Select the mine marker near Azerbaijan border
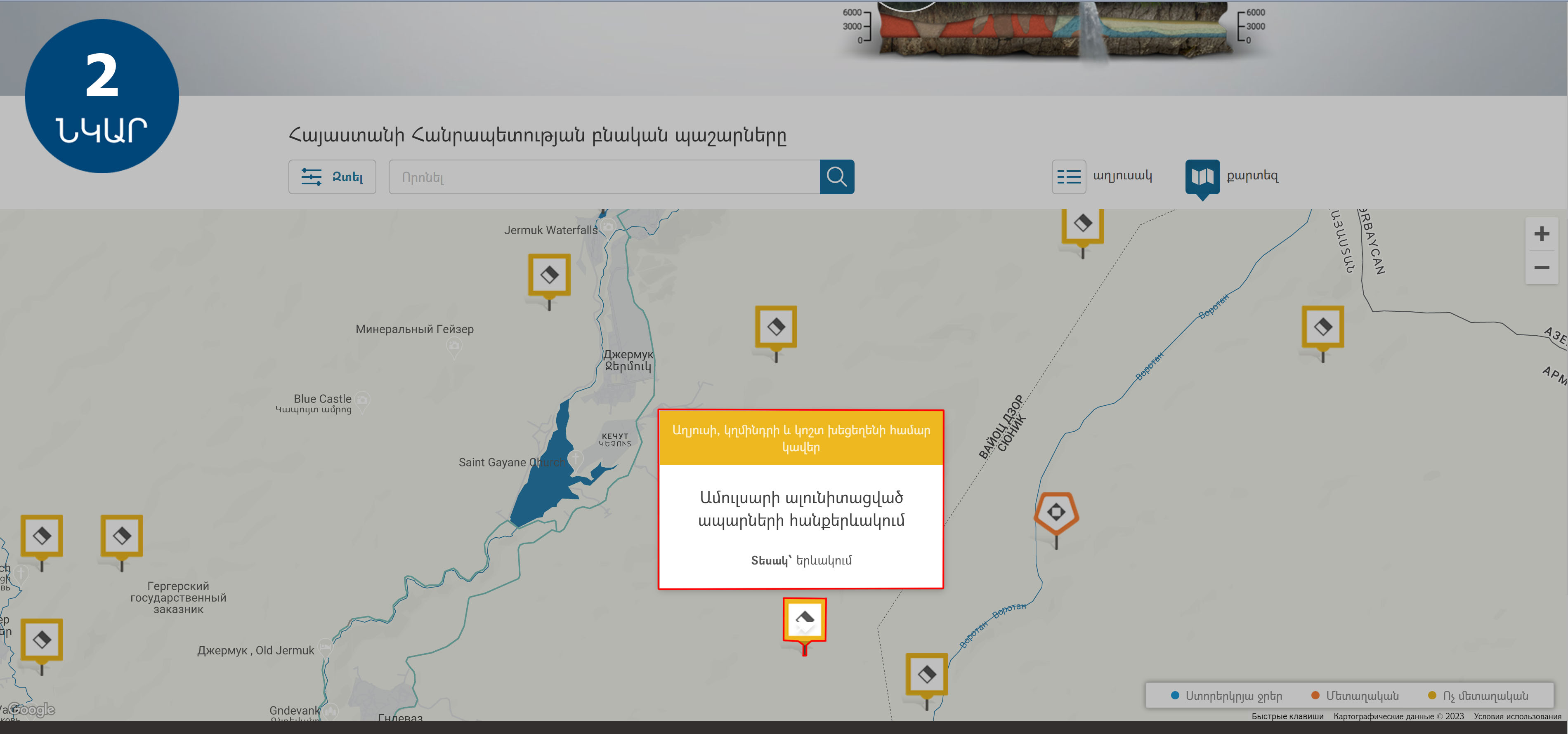Viewport: 1568px width, 734px height. [x=1322, y=327]
